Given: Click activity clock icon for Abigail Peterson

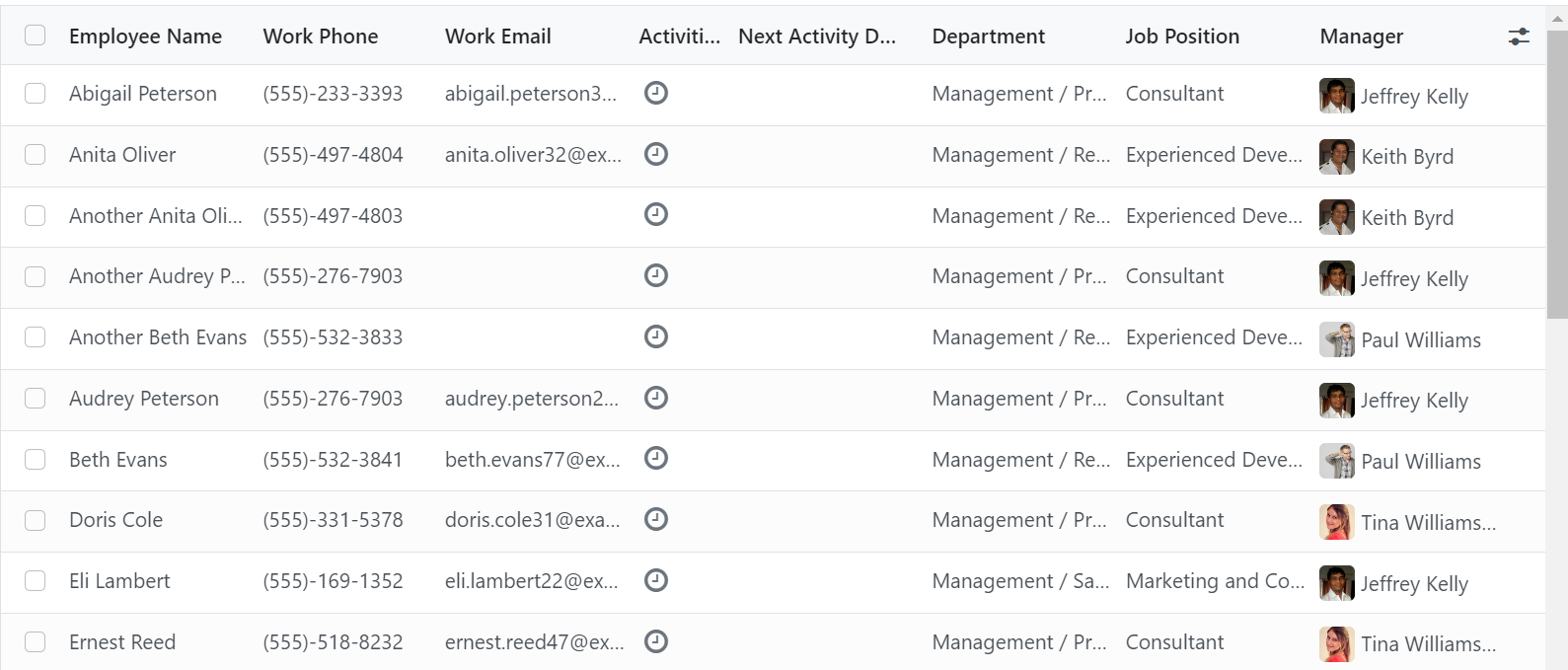Looking at the screenshot, I should coord(656,93).
